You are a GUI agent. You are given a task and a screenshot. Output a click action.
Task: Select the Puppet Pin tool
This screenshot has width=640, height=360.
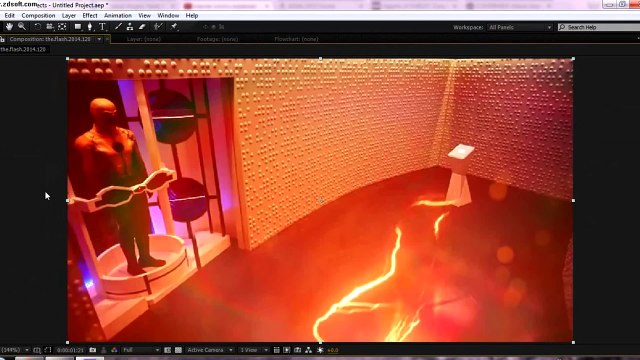pyautogui.click(x=174, y=27)
